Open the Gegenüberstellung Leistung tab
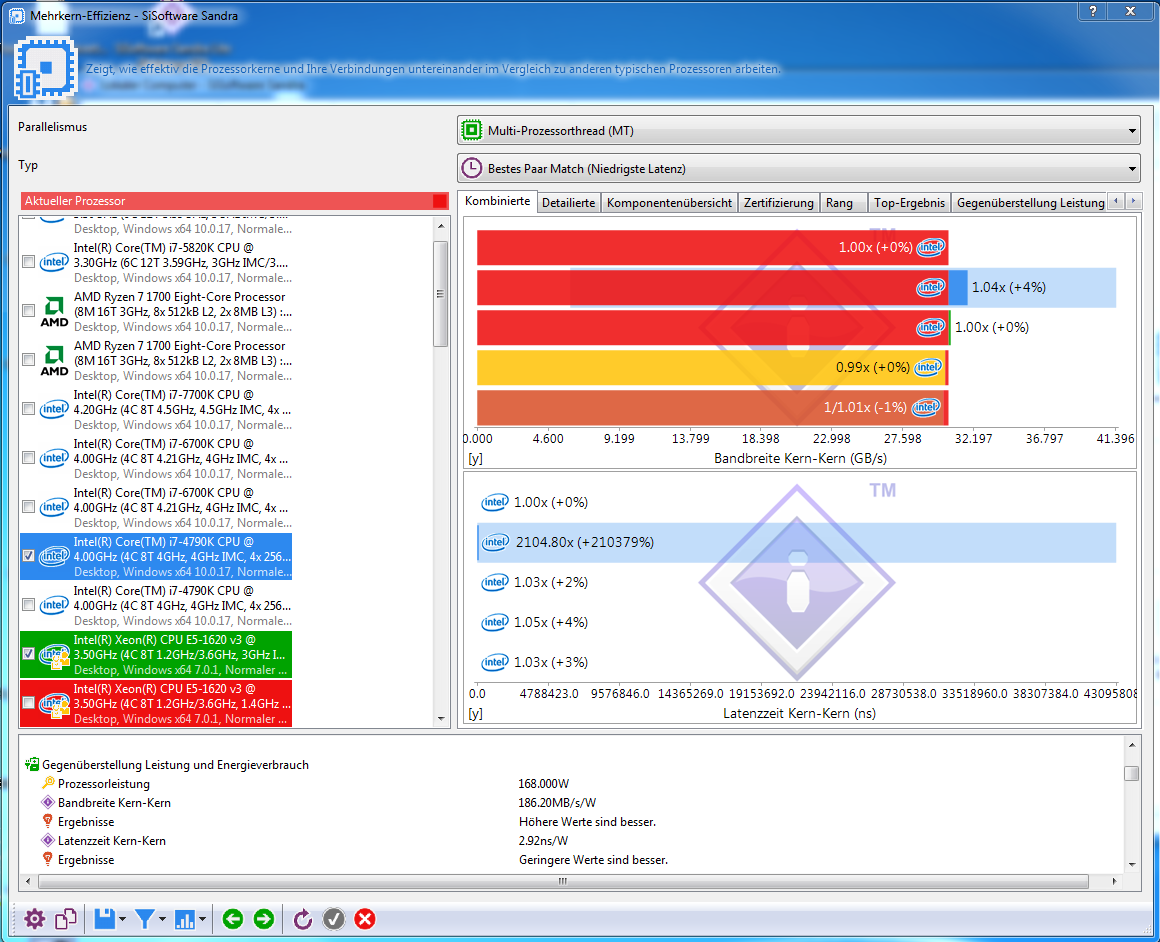1160x942 pixels. coord(1030,203)
